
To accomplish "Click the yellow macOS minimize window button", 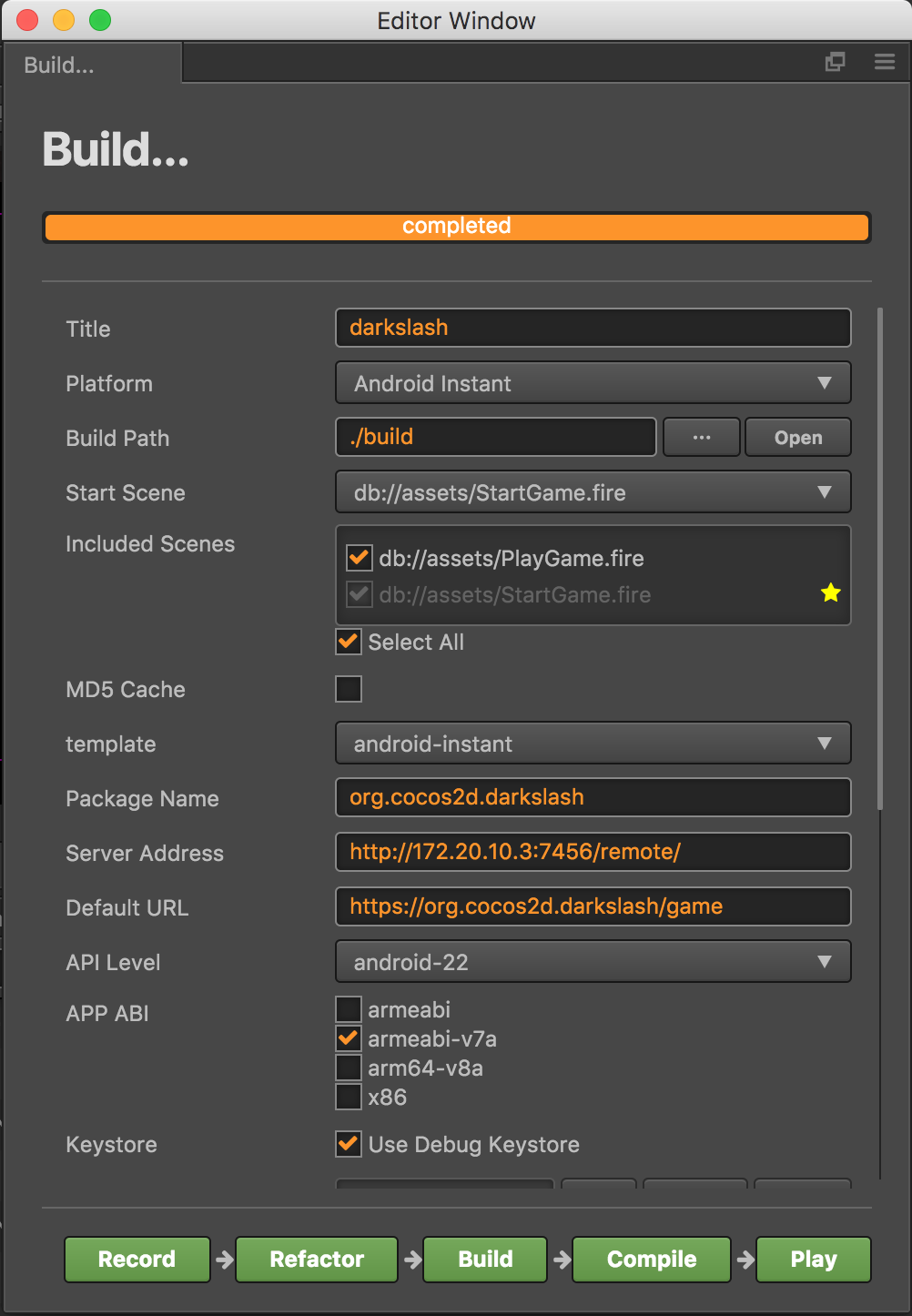I will pos(64,20).
